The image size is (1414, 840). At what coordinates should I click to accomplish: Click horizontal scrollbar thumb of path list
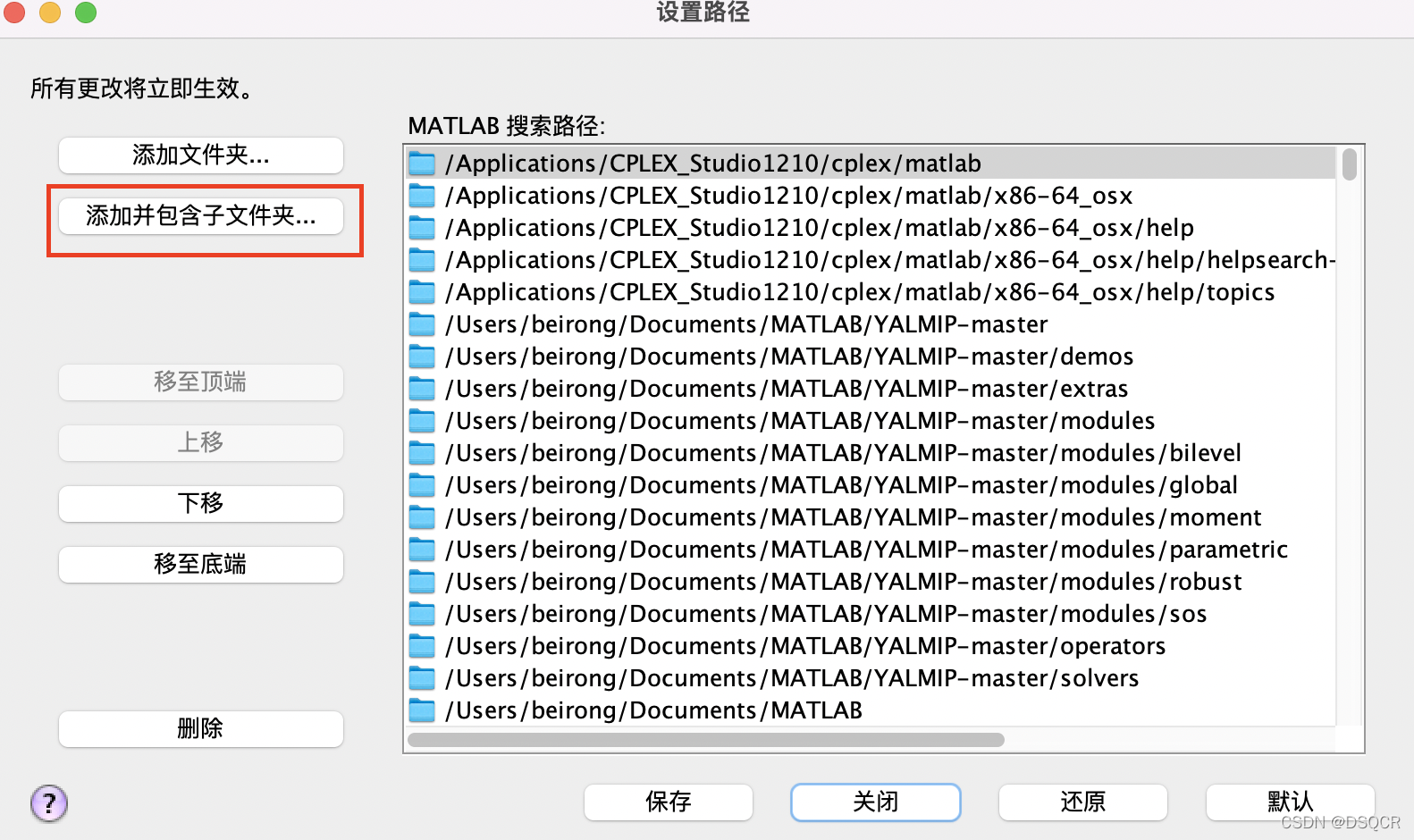pos(706,740)
